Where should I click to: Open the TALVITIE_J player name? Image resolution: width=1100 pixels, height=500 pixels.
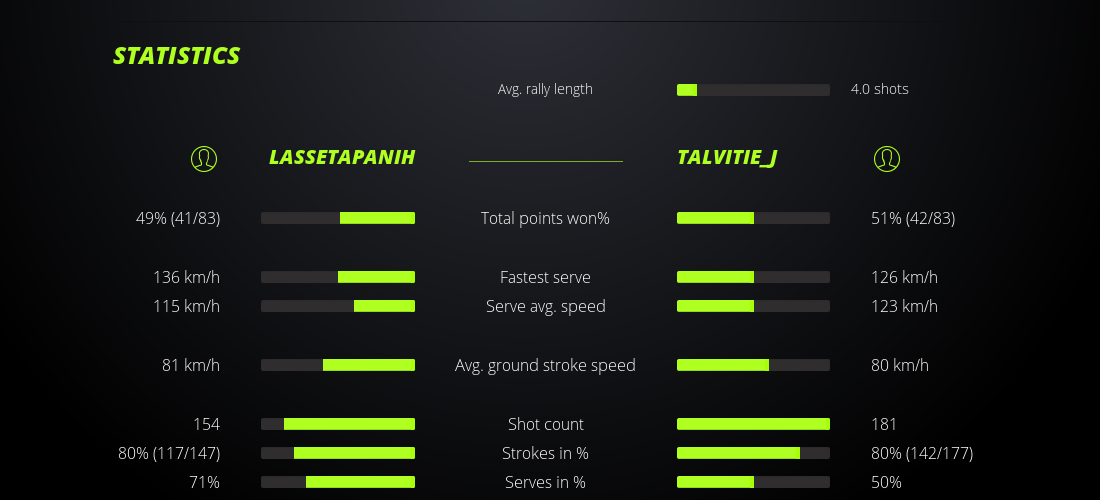point(727,157)
